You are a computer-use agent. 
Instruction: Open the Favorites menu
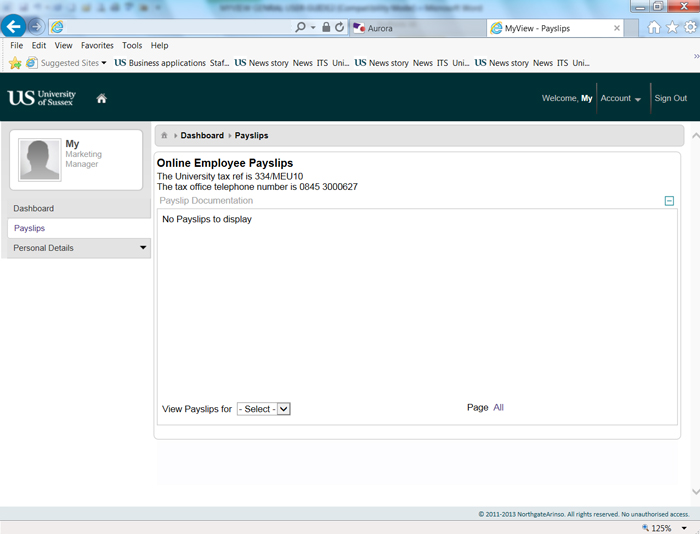[x=97, y=46]
